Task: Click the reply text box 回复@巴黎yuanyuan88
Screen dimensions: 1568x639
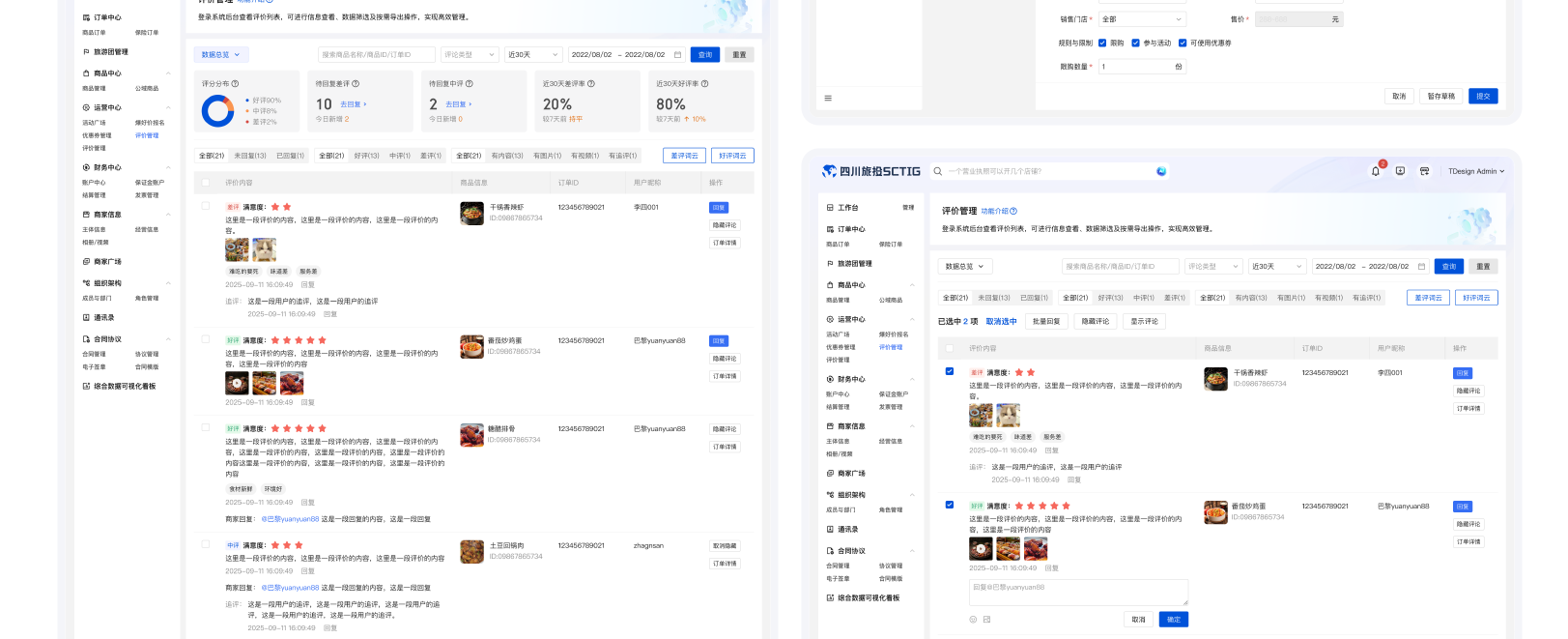Action: tap(1078, 592)
